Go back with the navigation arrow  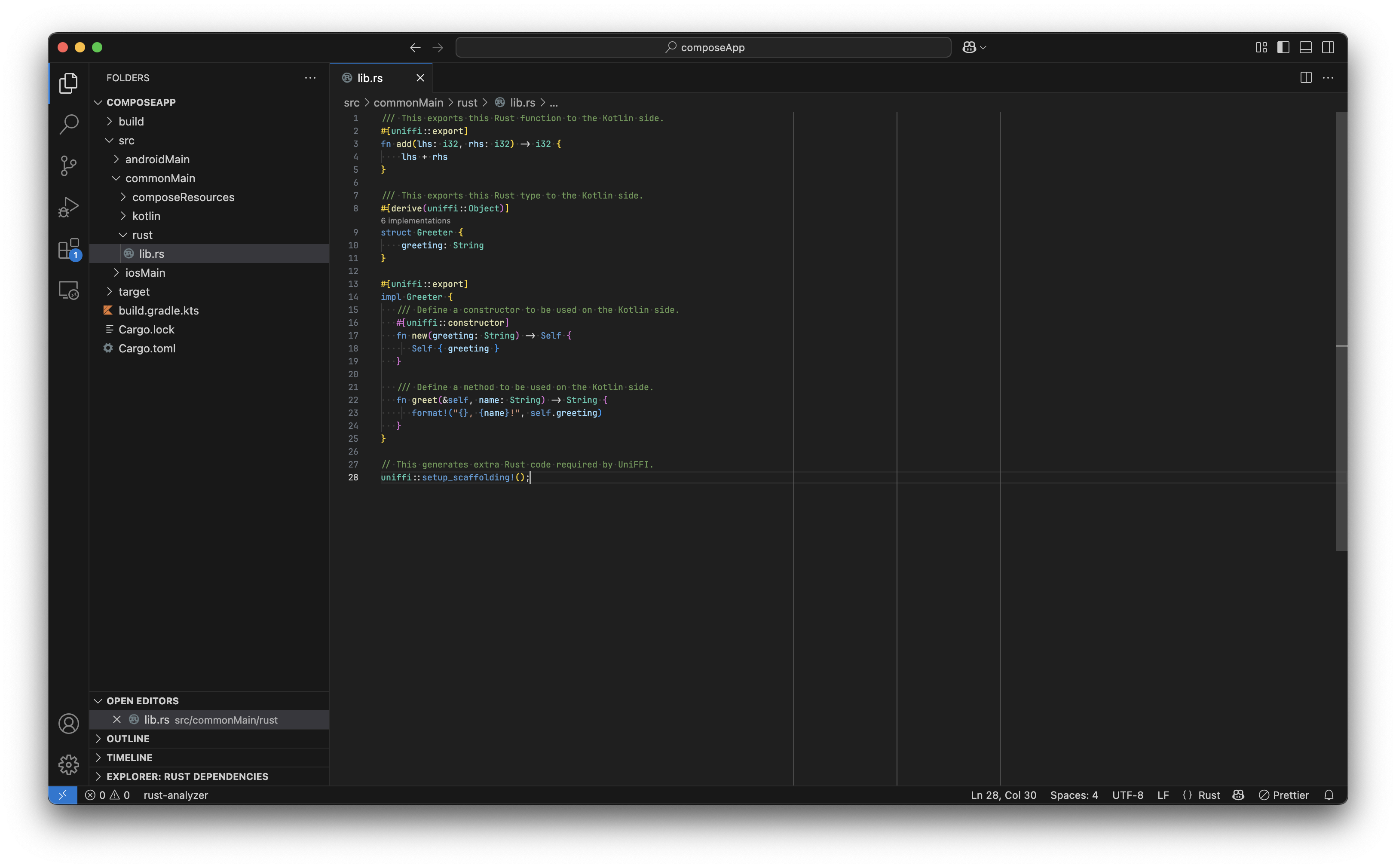415,47
